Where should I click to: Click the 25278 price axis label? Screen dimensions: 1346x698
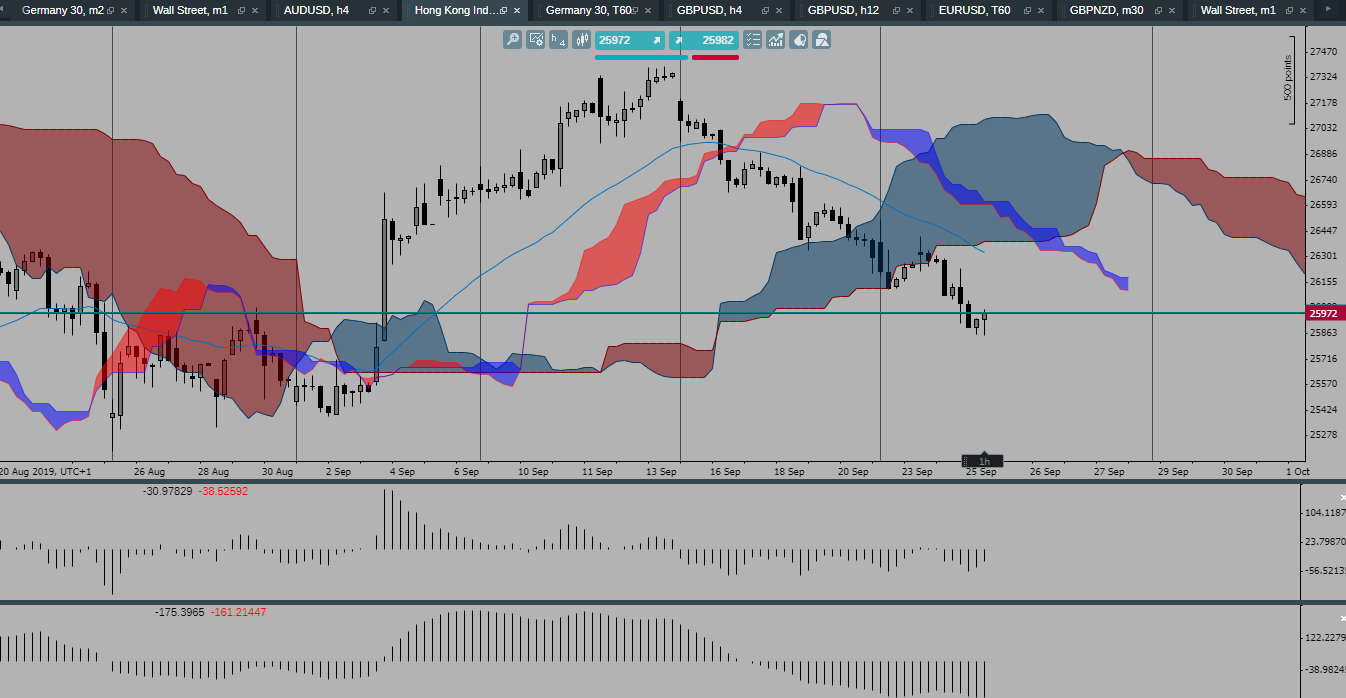(1323, 435)
